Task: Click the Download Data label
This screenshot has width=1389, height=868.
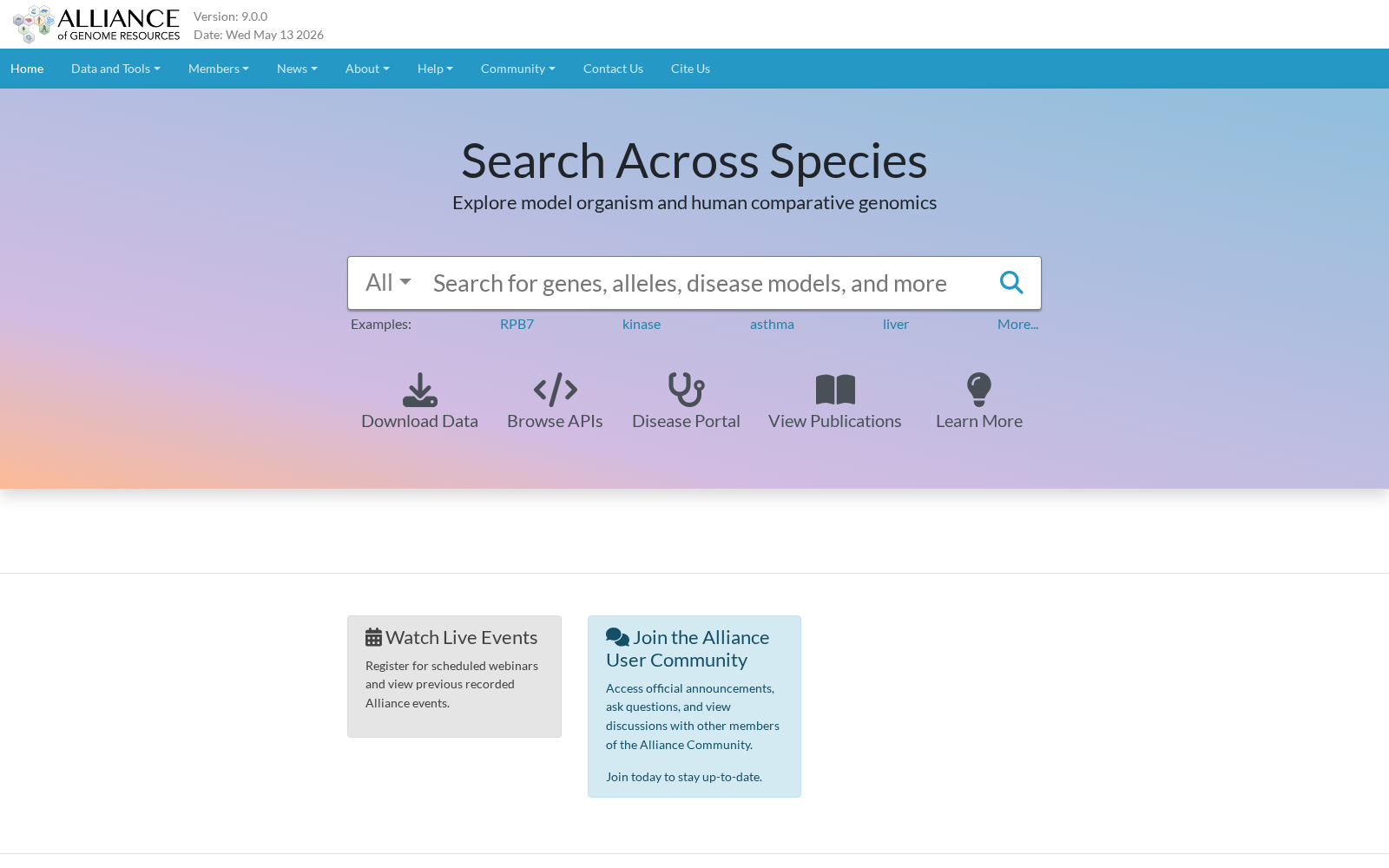Action: 419,421
